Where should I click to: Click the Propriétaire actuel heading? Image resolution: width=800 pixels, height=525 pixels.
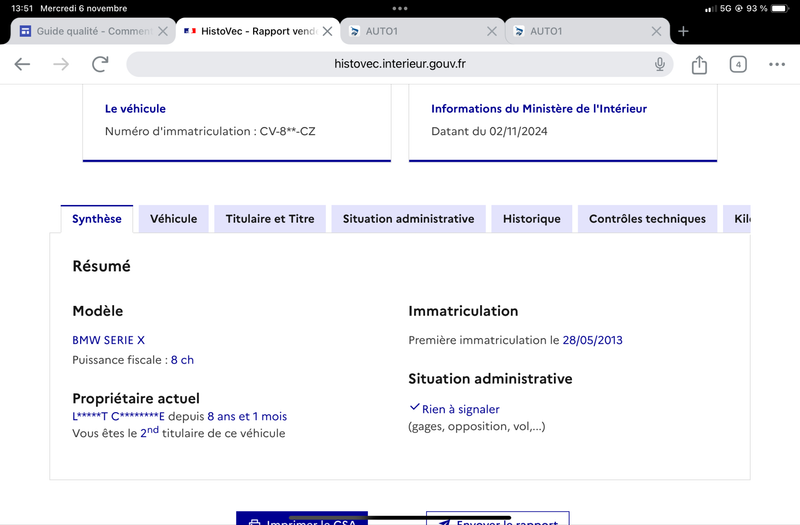click(136, 398)
